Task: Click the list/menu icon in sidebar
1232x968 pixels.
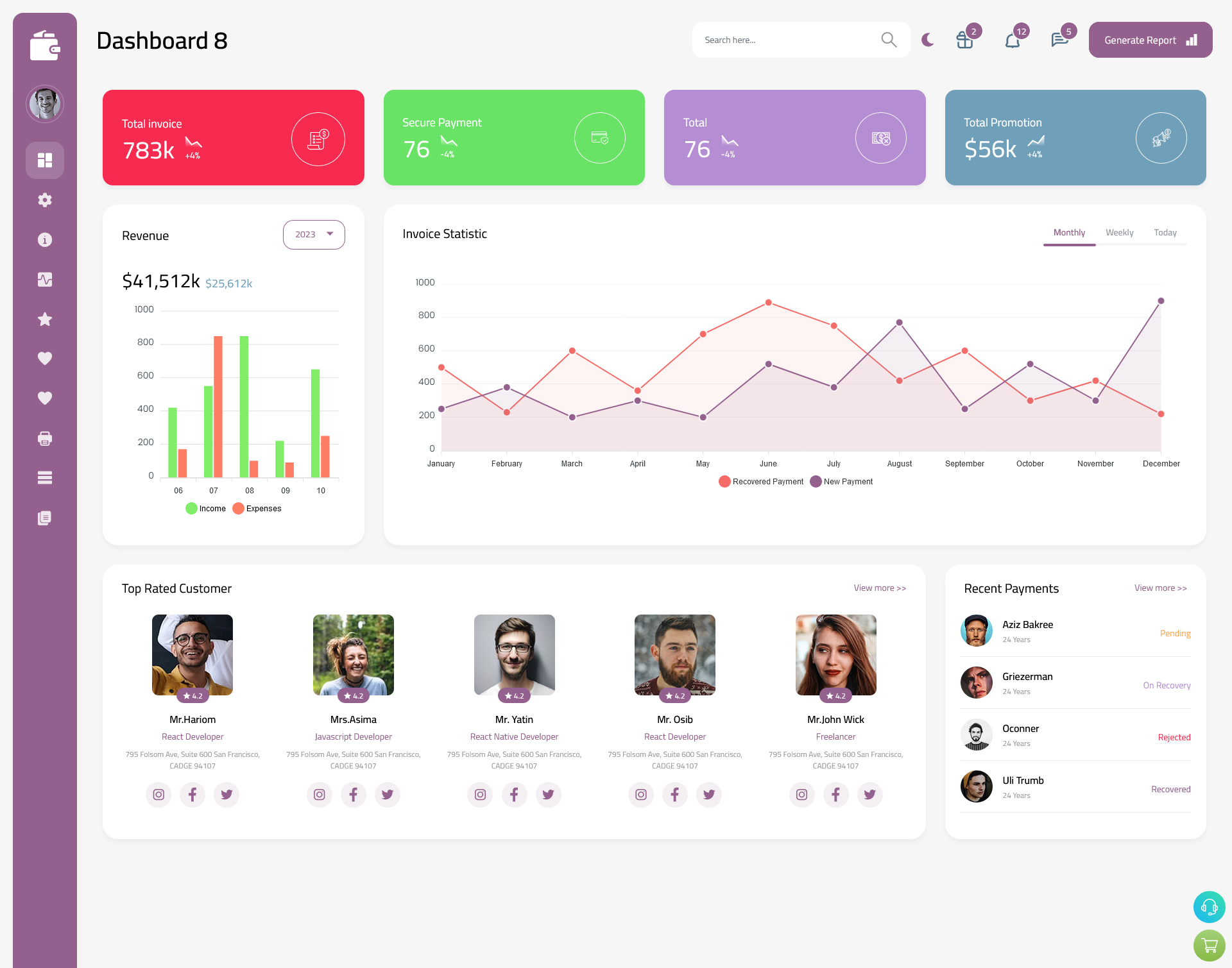Action: pos(45,478)
